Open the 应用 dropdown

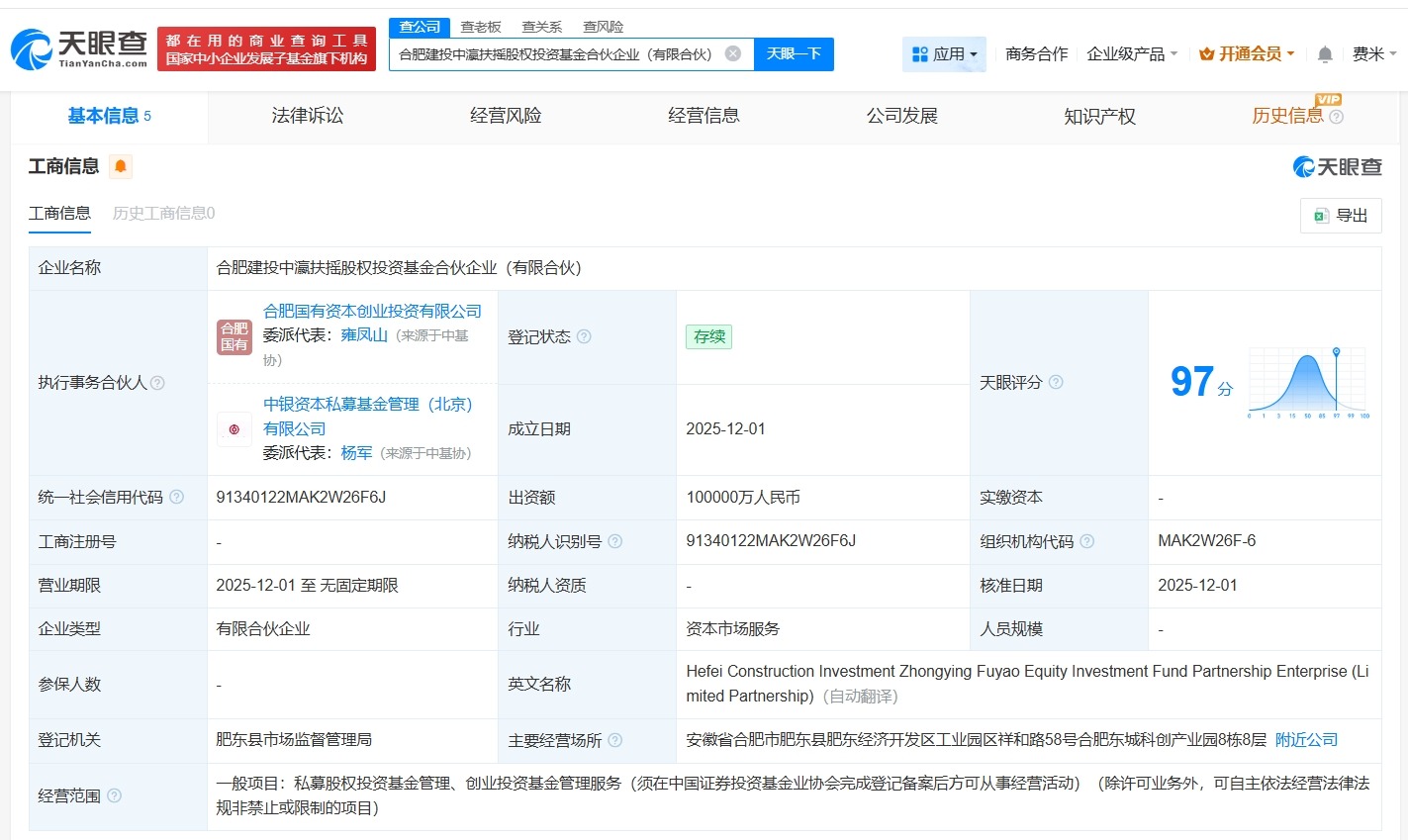coord(943,54)
